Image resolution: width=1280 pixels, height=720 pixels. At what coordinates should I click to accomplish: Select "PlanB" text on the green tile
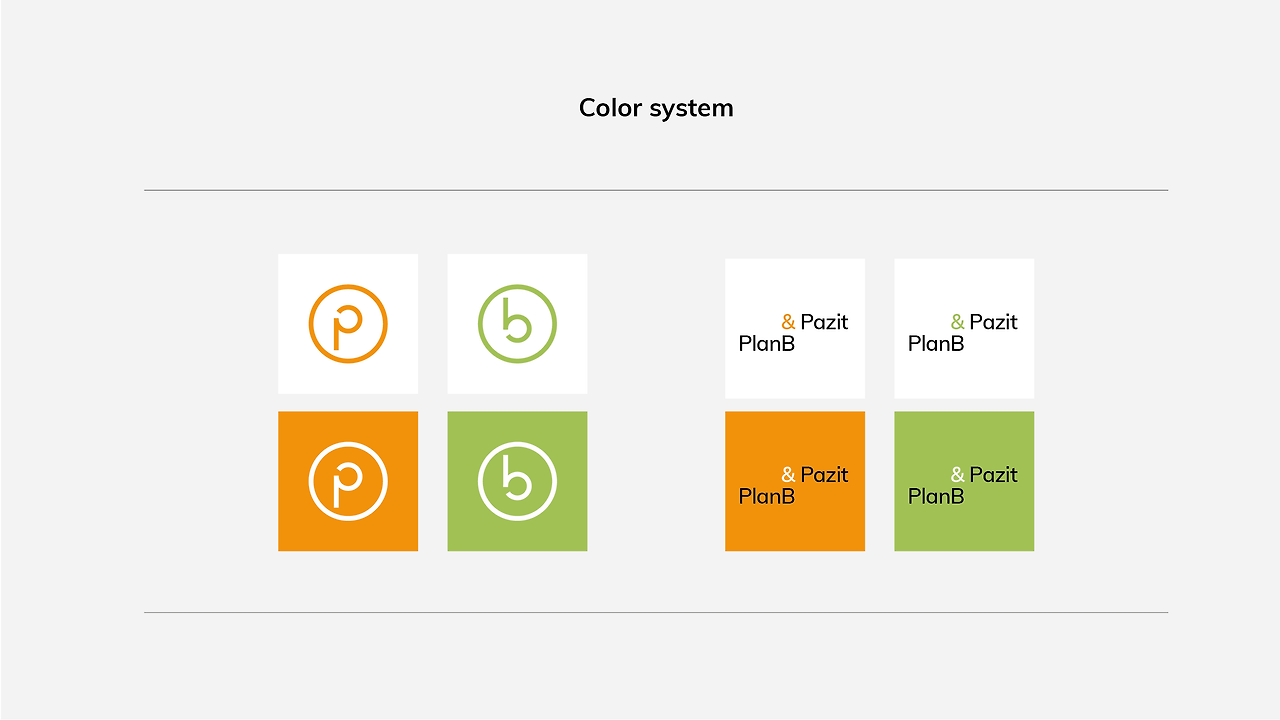[935, 496]
